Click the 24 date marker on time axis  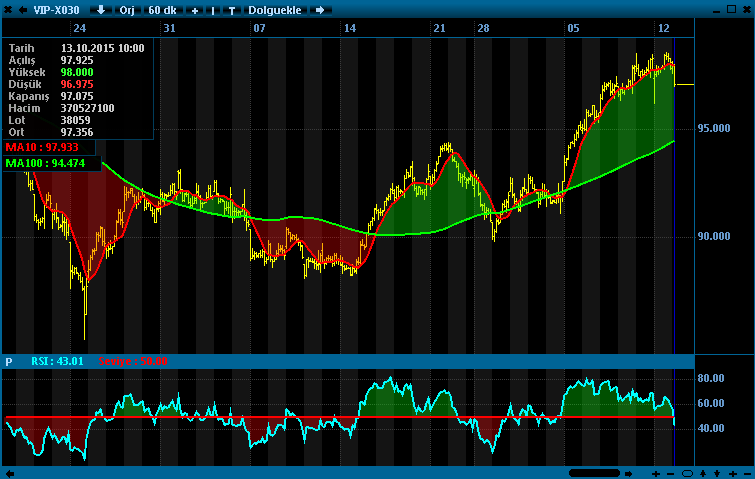[79, 28]
